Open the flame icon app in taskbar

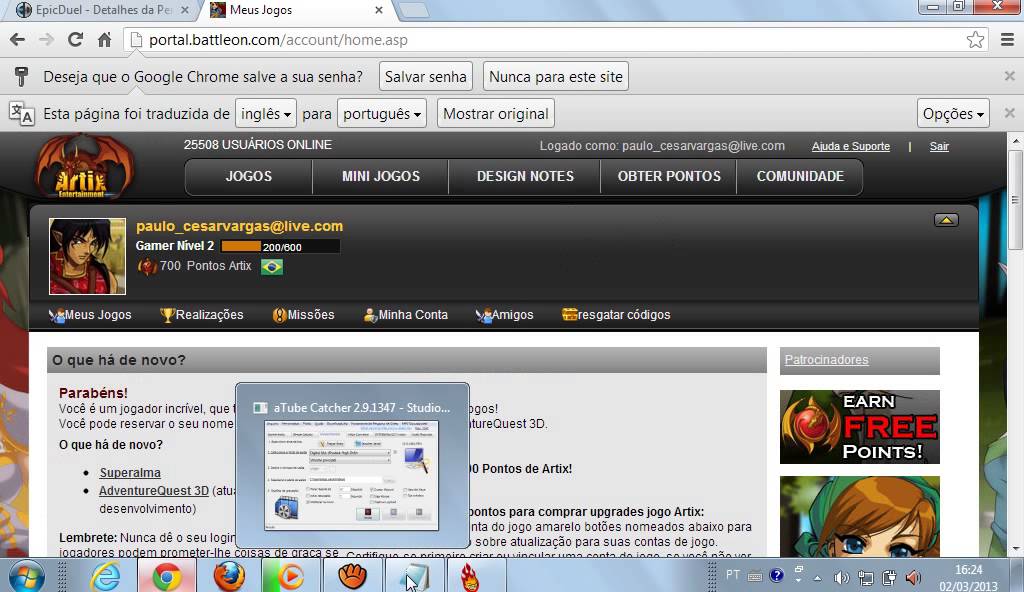[x=470, y=578]
